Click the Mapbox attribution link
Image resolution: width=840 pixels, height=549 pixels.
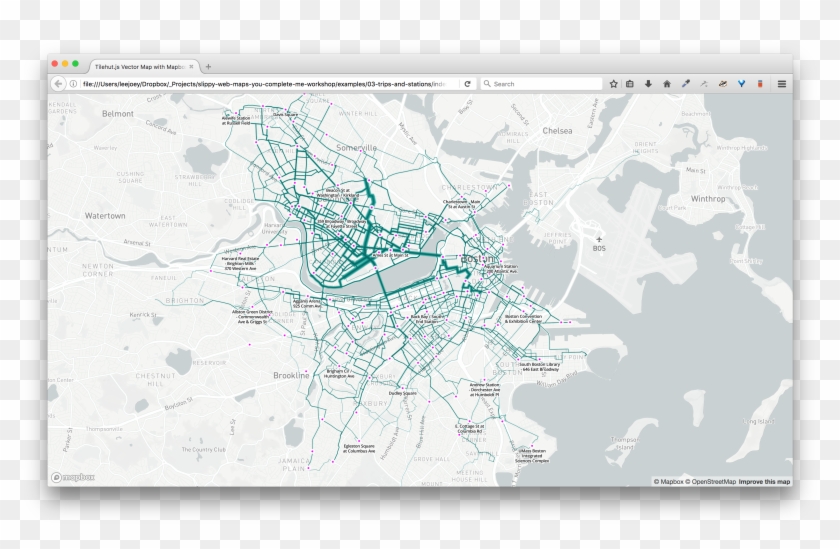tap(669, 482)
